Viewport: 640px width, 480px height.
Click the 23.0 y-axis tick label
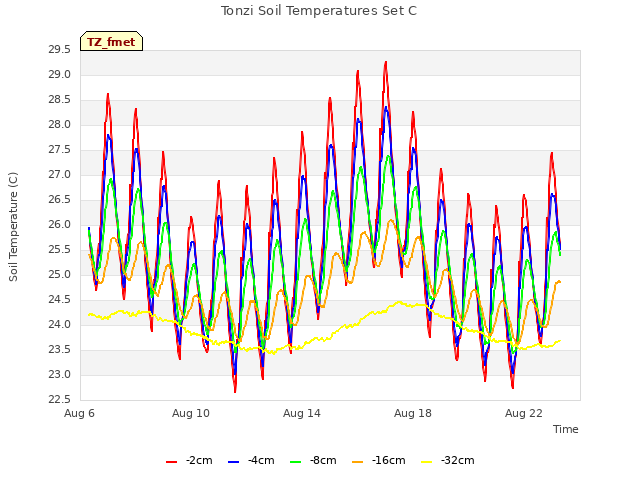point(60,374)
